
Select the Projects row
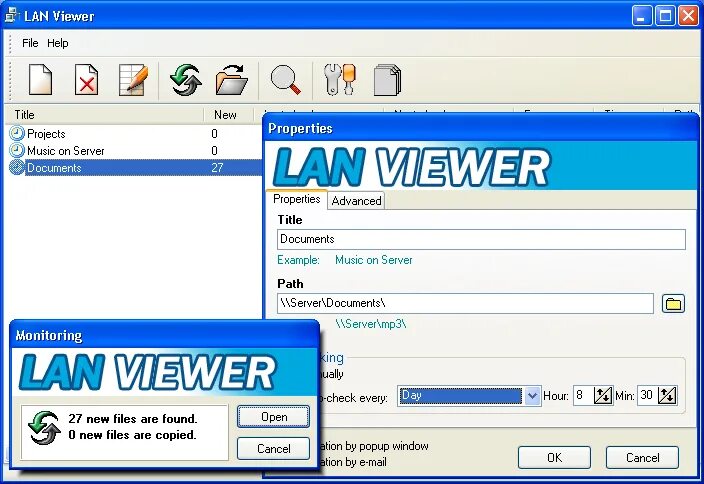(135, 133)
